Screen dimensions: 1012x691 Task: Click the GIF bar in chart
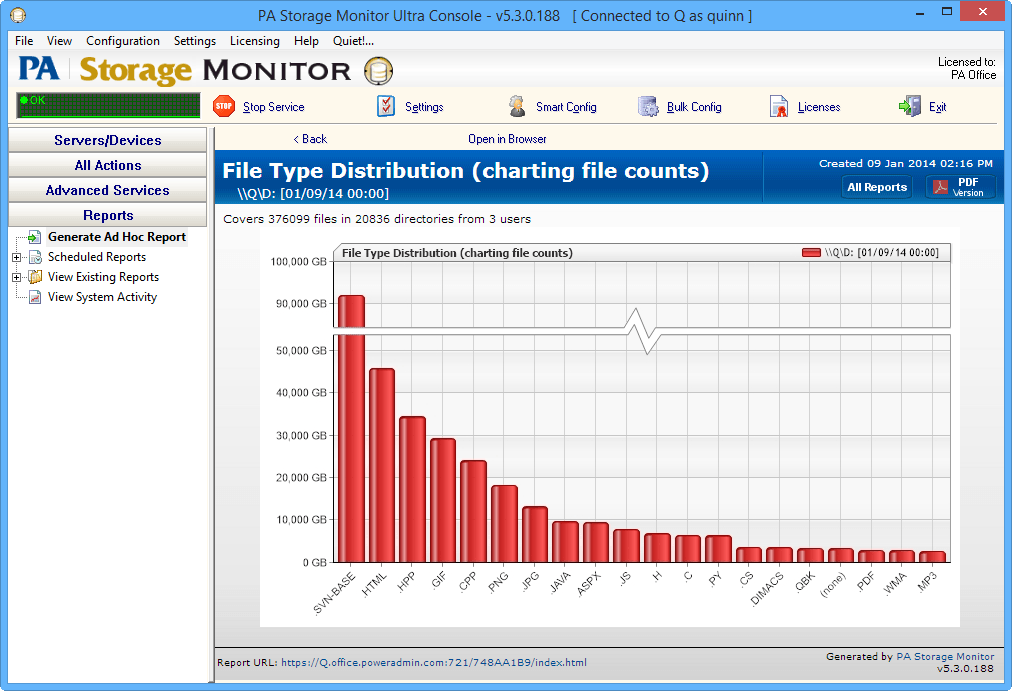[x=443, y=500]
